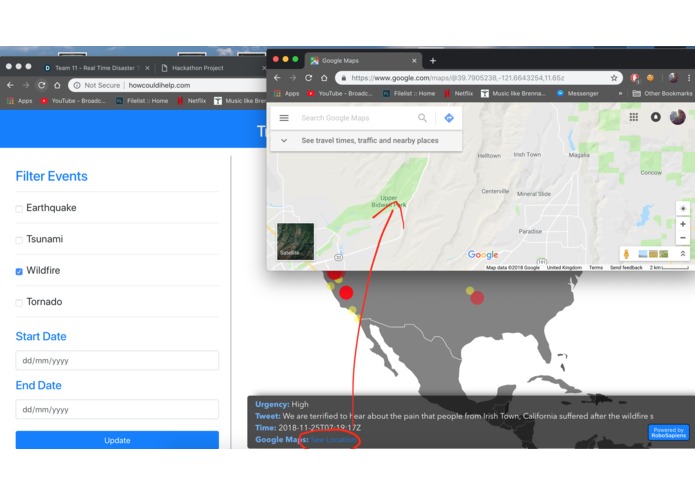
Task: Open Apps shortcut in howcouldihelp window
Action: [20, 101]
